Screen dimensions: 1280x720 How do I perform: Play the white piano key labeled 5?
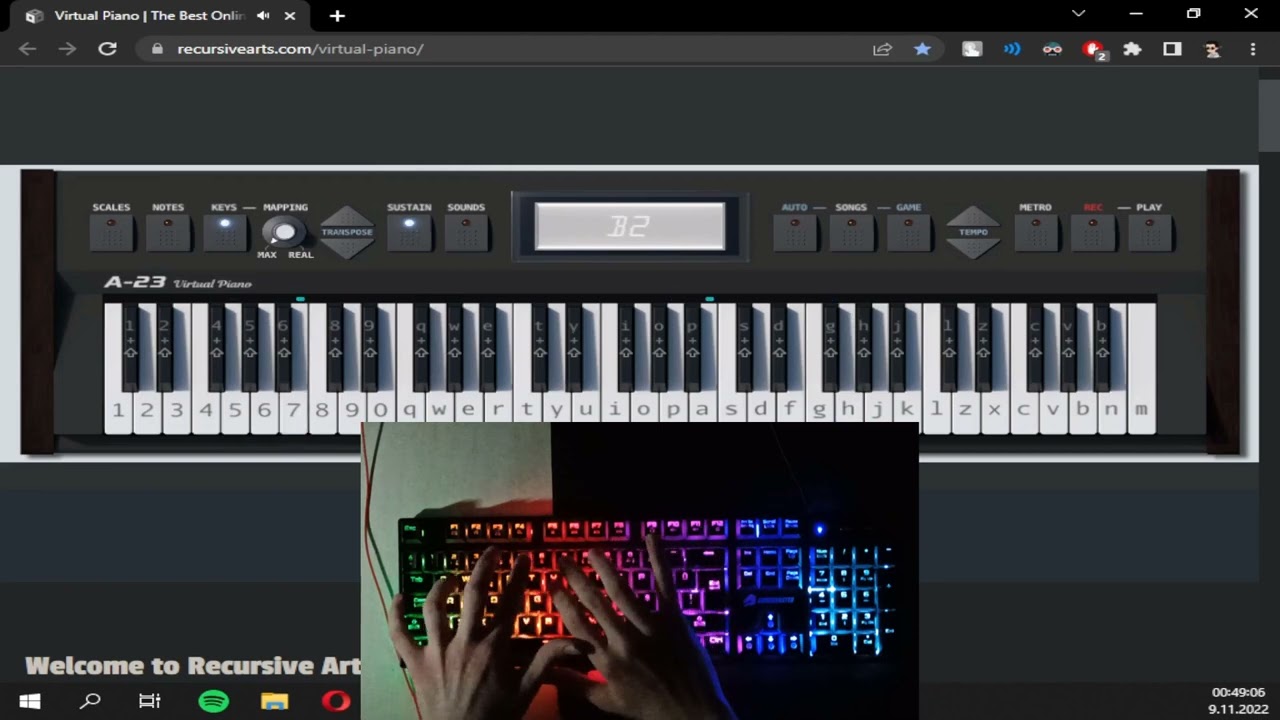235,410
